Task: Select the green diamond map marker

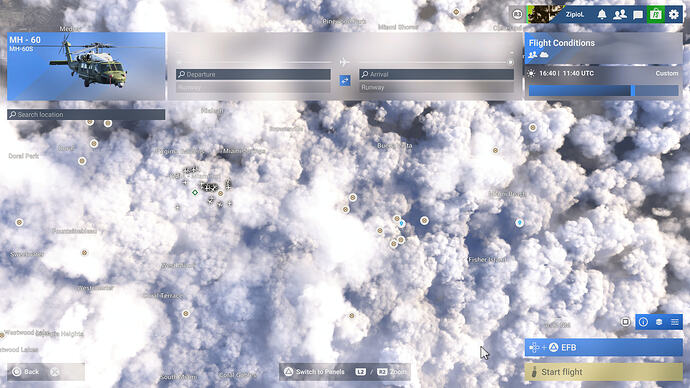Action: (x=195, y=192)
